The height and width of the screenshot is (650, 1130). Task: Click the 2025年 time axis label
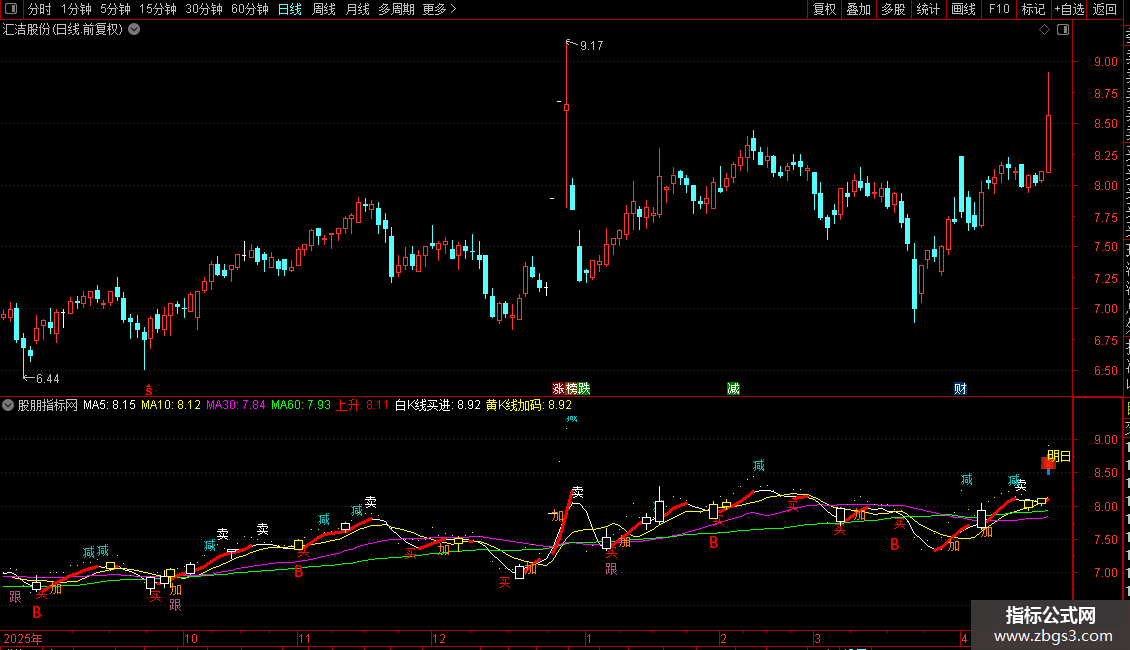23,638
